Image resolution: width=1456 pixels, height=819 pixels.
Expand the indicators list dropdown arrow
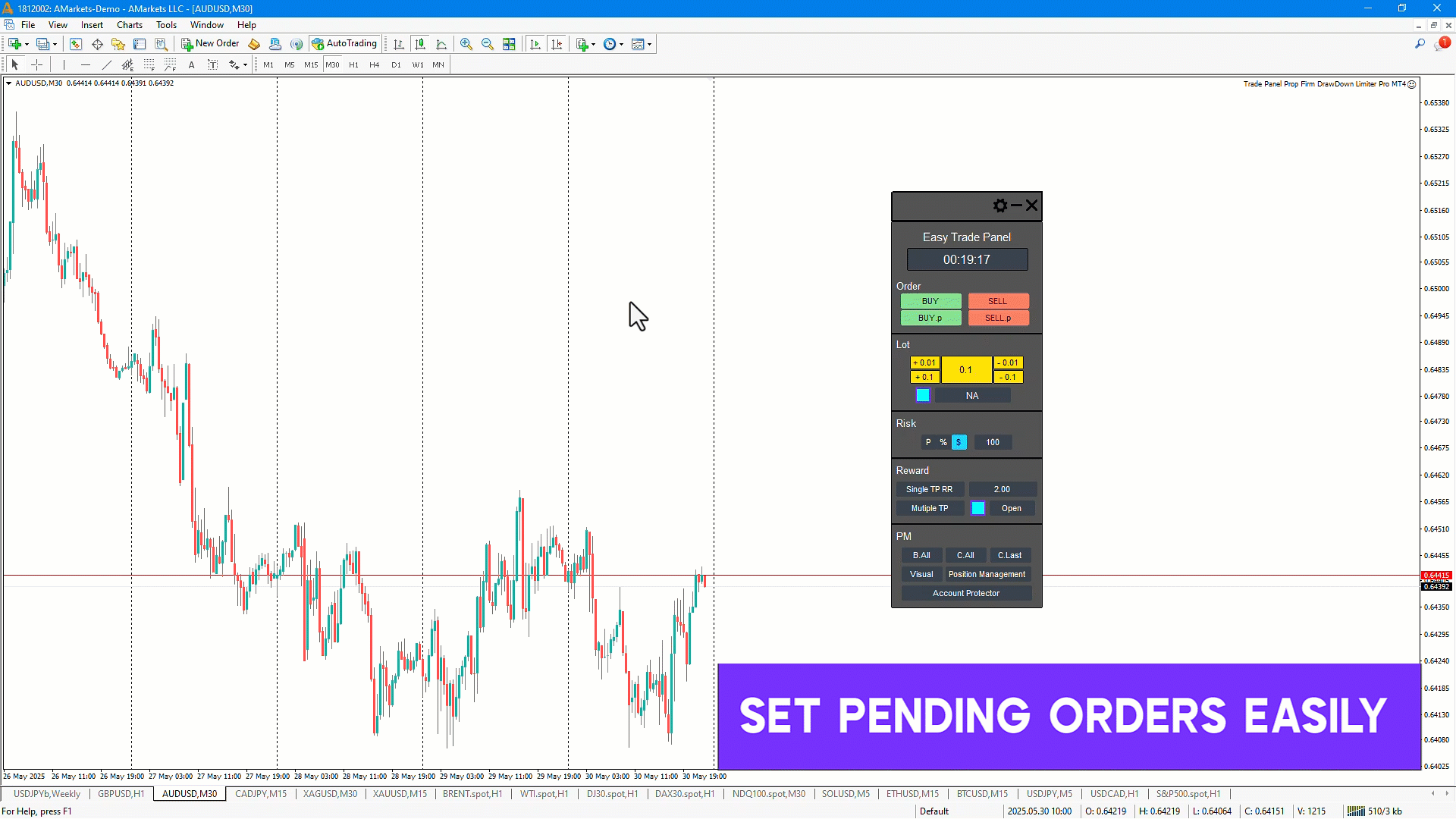594,44
